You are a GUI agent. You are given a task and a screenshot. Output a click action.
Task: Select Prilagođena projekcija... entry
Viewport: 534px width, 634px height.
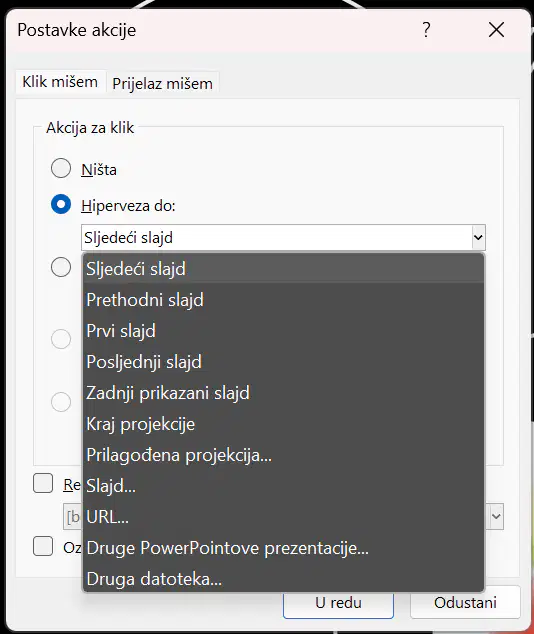[x=283, y=455]
